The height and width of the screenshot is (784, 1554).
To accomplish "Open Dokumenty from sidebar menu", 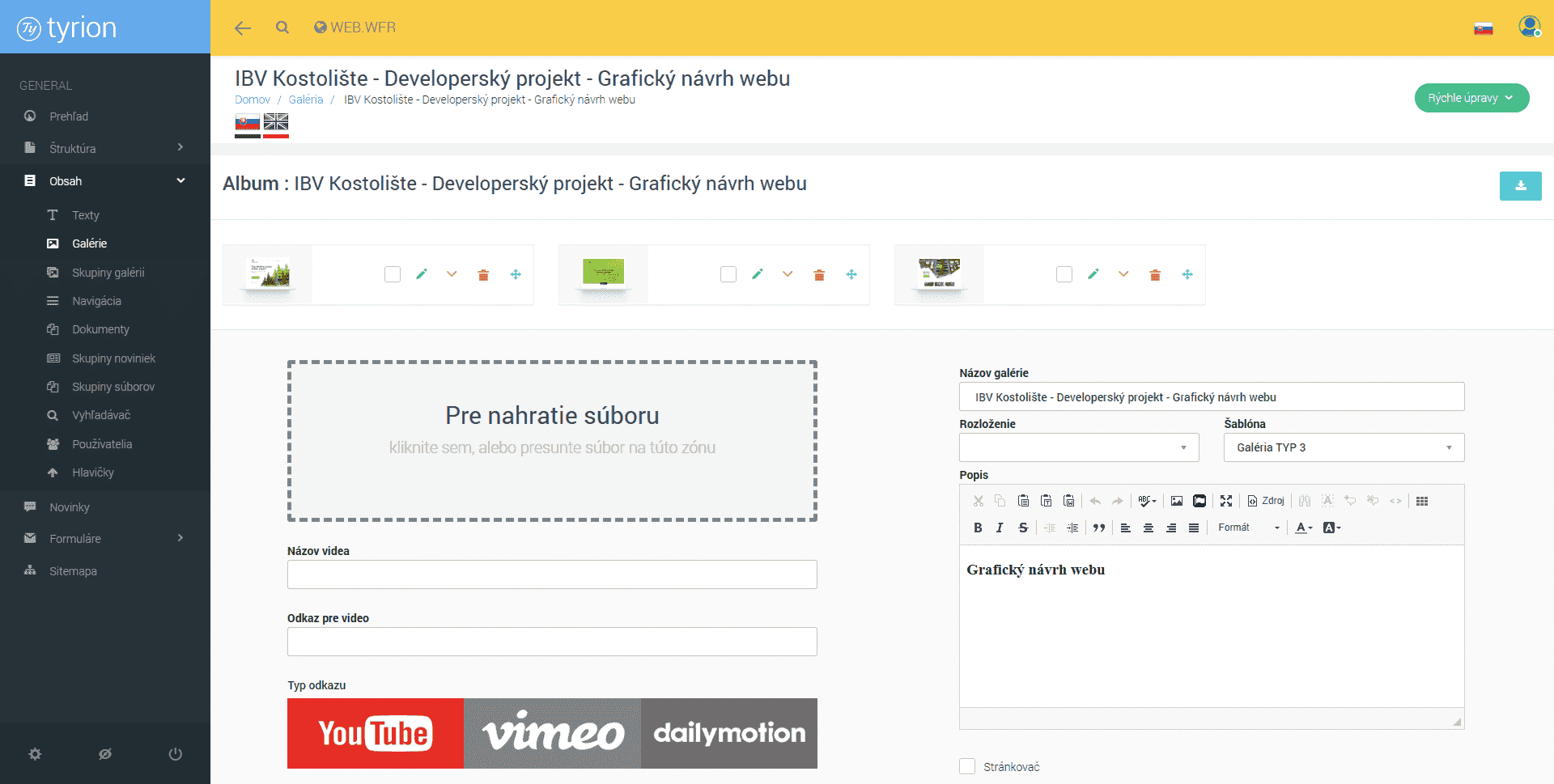I will (100, 329).
